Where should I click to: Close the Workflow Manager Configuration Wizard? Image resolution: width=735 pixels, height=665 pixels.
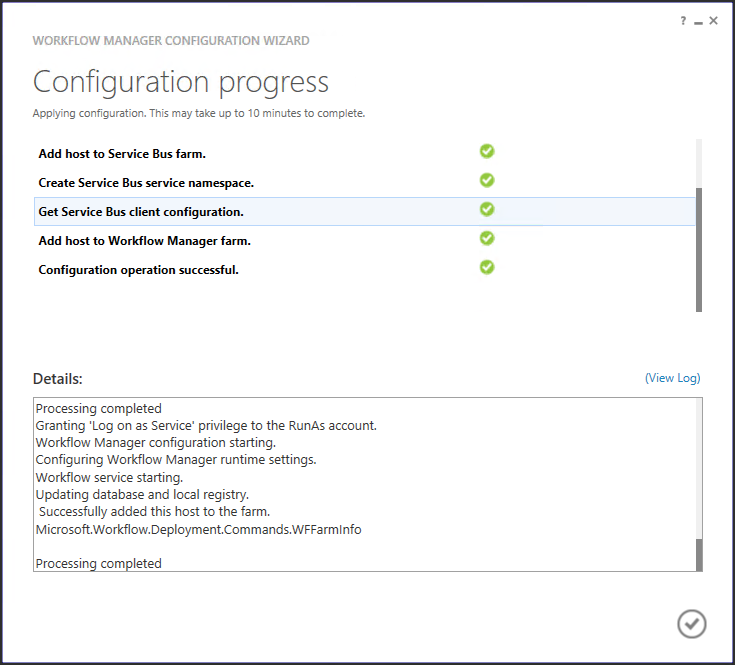pos(713,21)
